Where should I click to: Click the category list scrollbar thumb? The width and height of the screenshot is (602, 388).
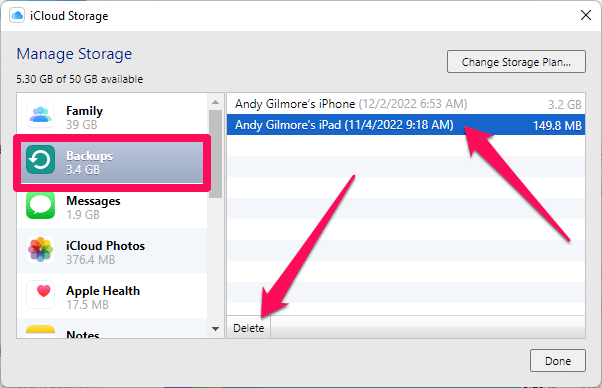tap(215, 154)
